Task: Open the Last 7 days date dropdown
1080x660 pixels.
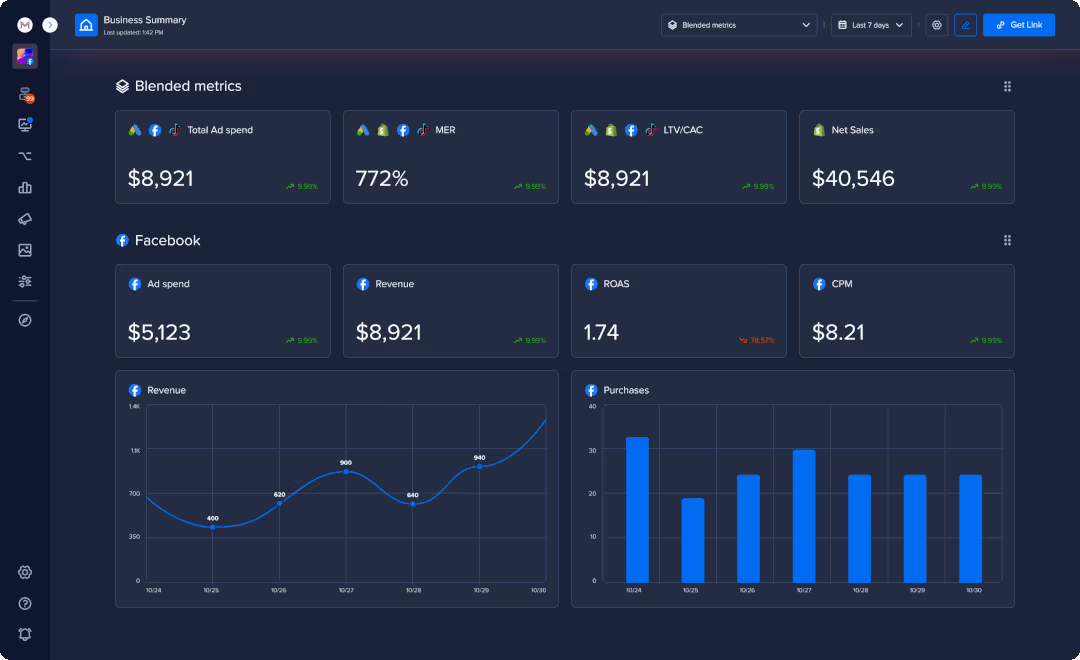Action: [x=871, y=25]
